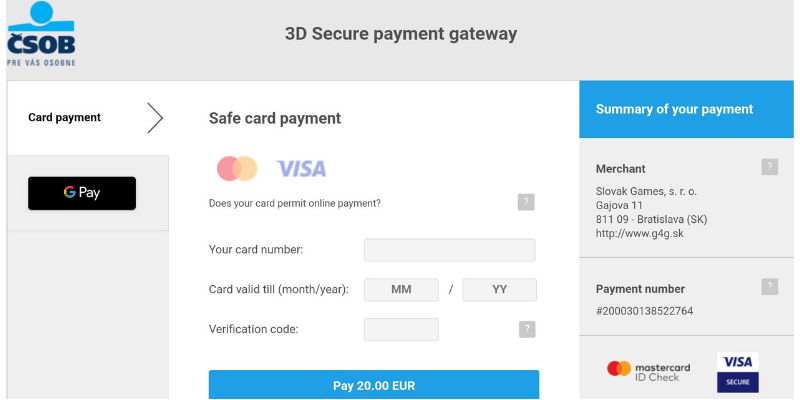This screenshot has width=800, height=400.
Task: Focus the Verification code field
Action: [401, 329]
